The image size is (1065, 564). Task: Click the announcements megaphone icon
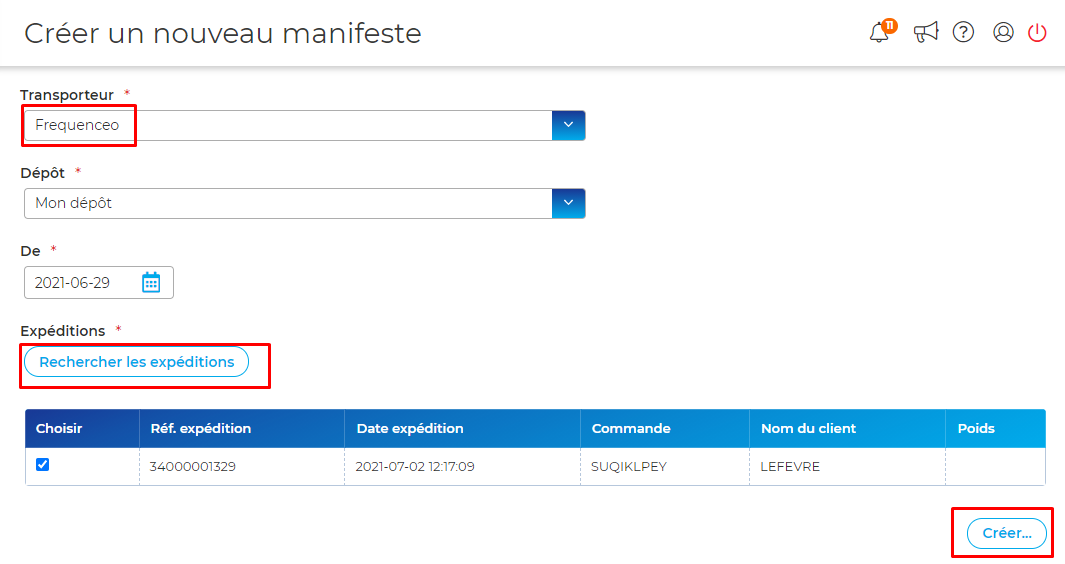925,32
